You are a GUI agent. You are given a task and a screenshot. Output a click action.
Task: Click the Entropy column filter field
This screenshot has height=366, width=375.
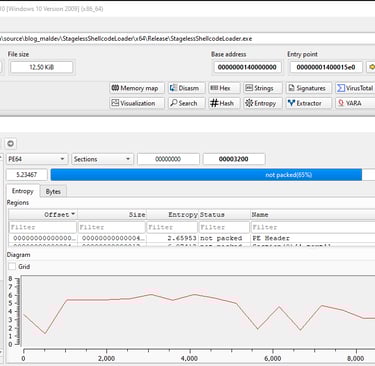pos(173,227)
